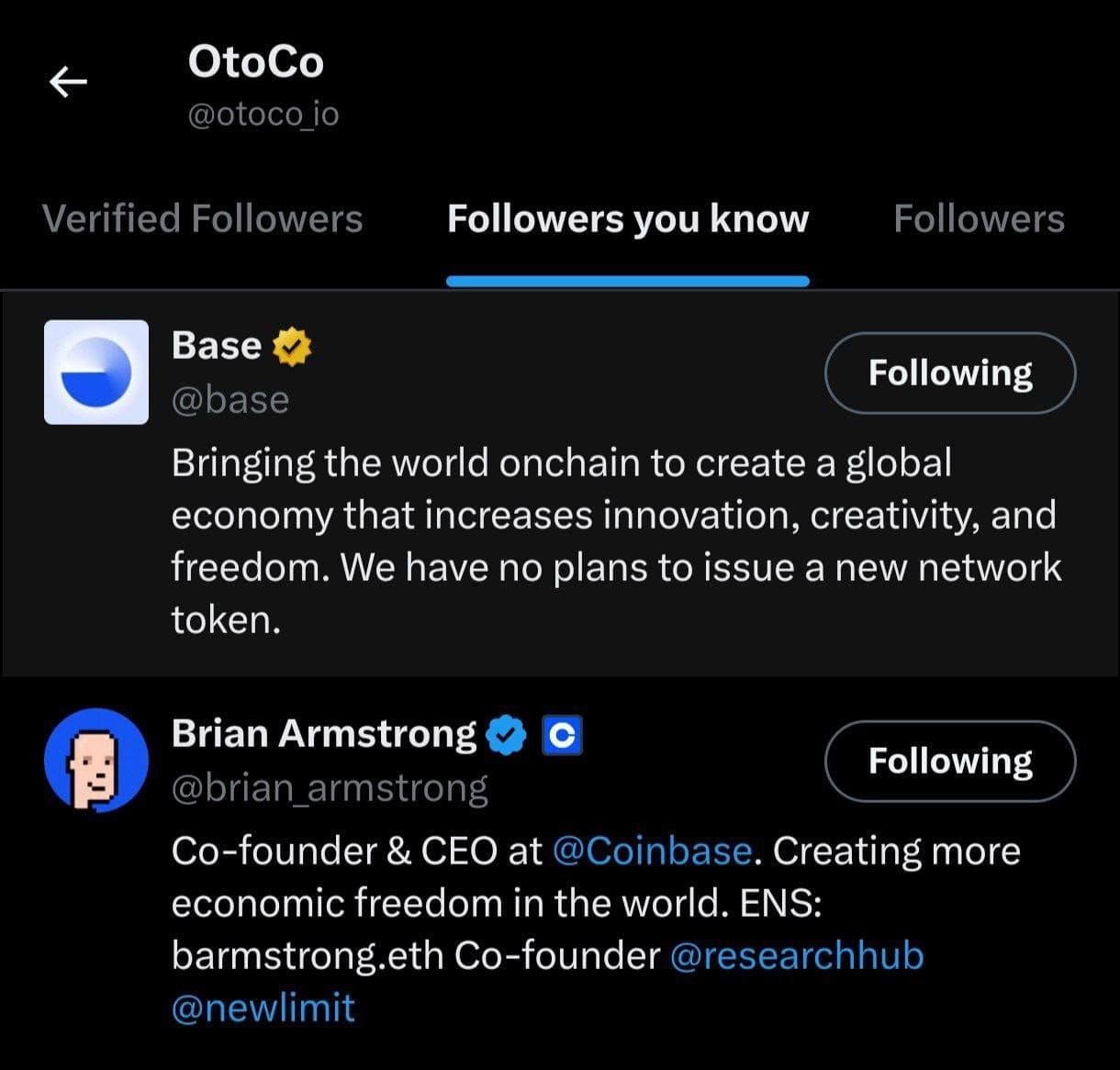
Task: Open Brian Armstrong's pixel avatar
Action: (96, 760)
